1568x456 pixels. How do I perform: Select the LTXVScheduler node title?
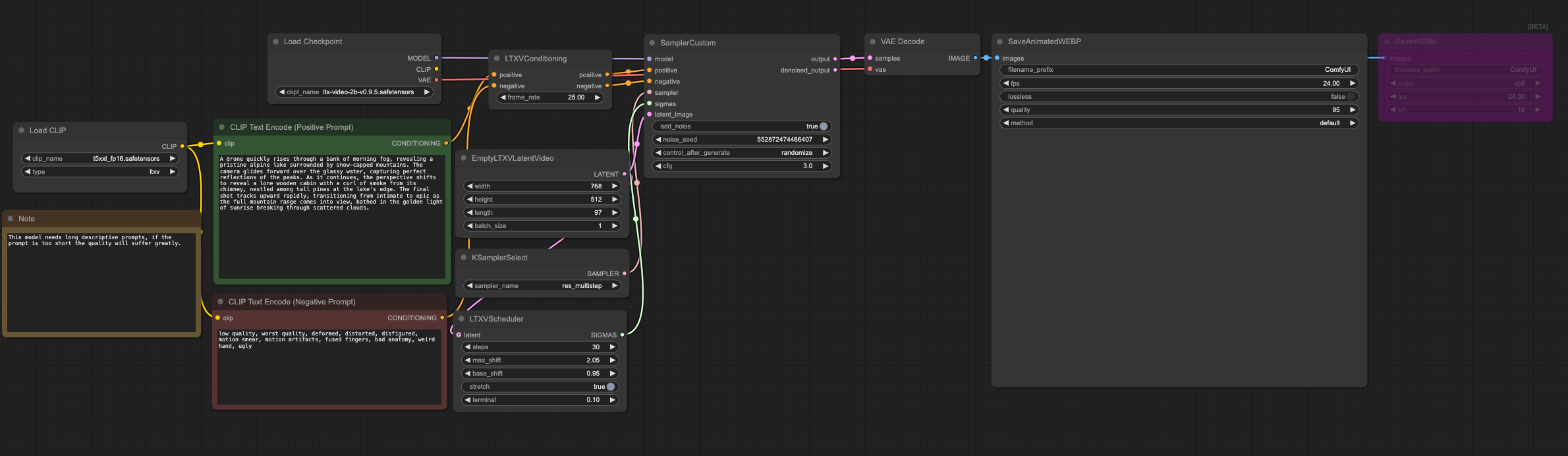coord(496,319)
